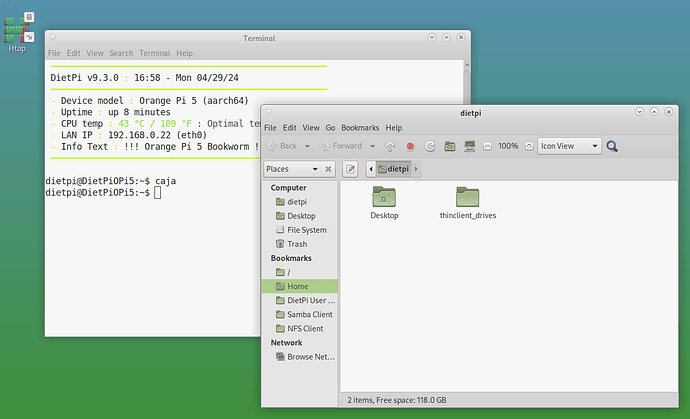690x419 pixels.
Task: Open the Terminal menu in Terminal window
Action: [155, 53]
